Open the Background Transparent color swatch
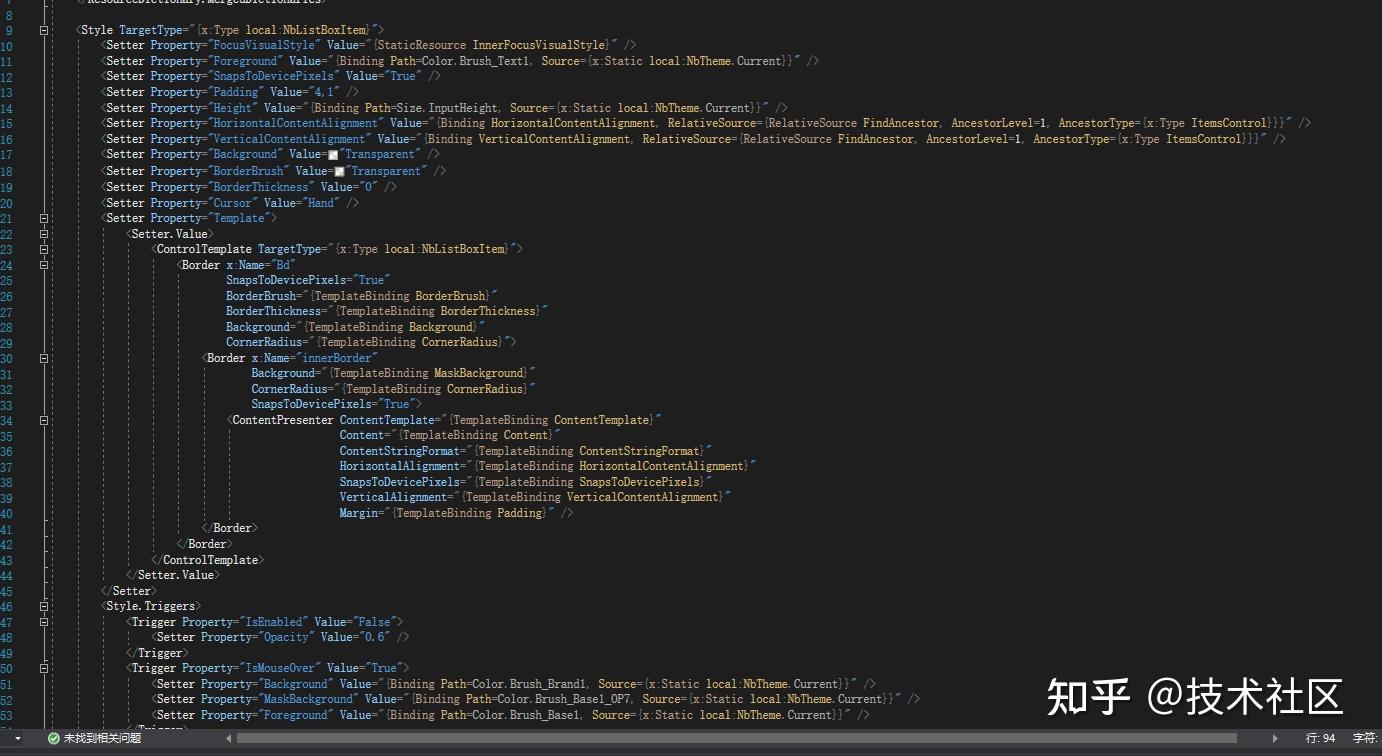Screen dimensions: 1382x756 click(x=333, y=155)
